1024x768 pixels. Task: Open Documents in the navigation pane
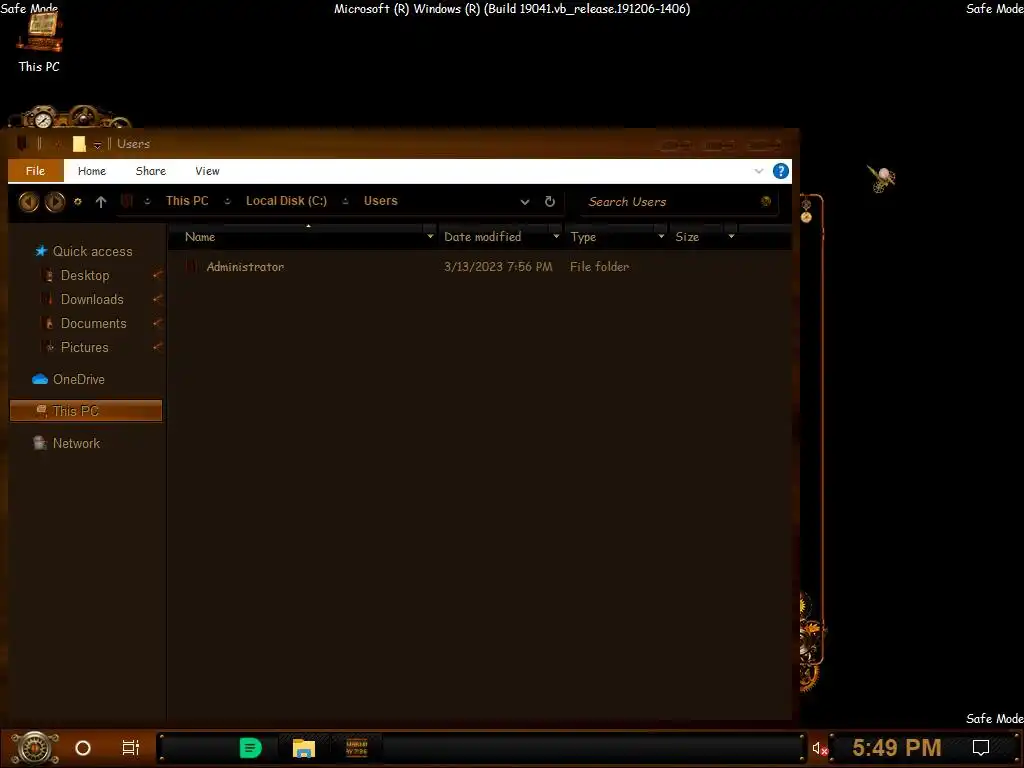tap(93, 324)
